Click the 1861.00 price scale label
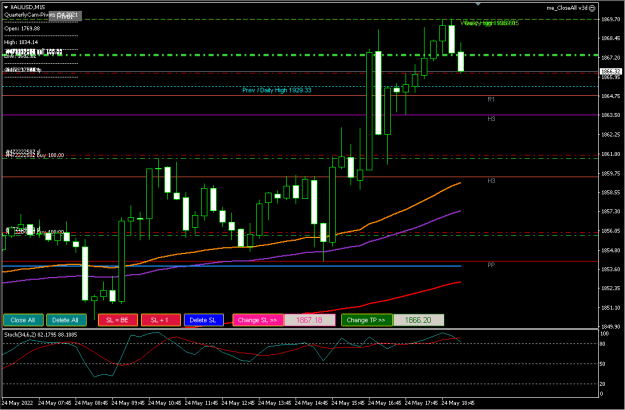The width and height of the screenshot is (625, 410). [x=611, y=154]
